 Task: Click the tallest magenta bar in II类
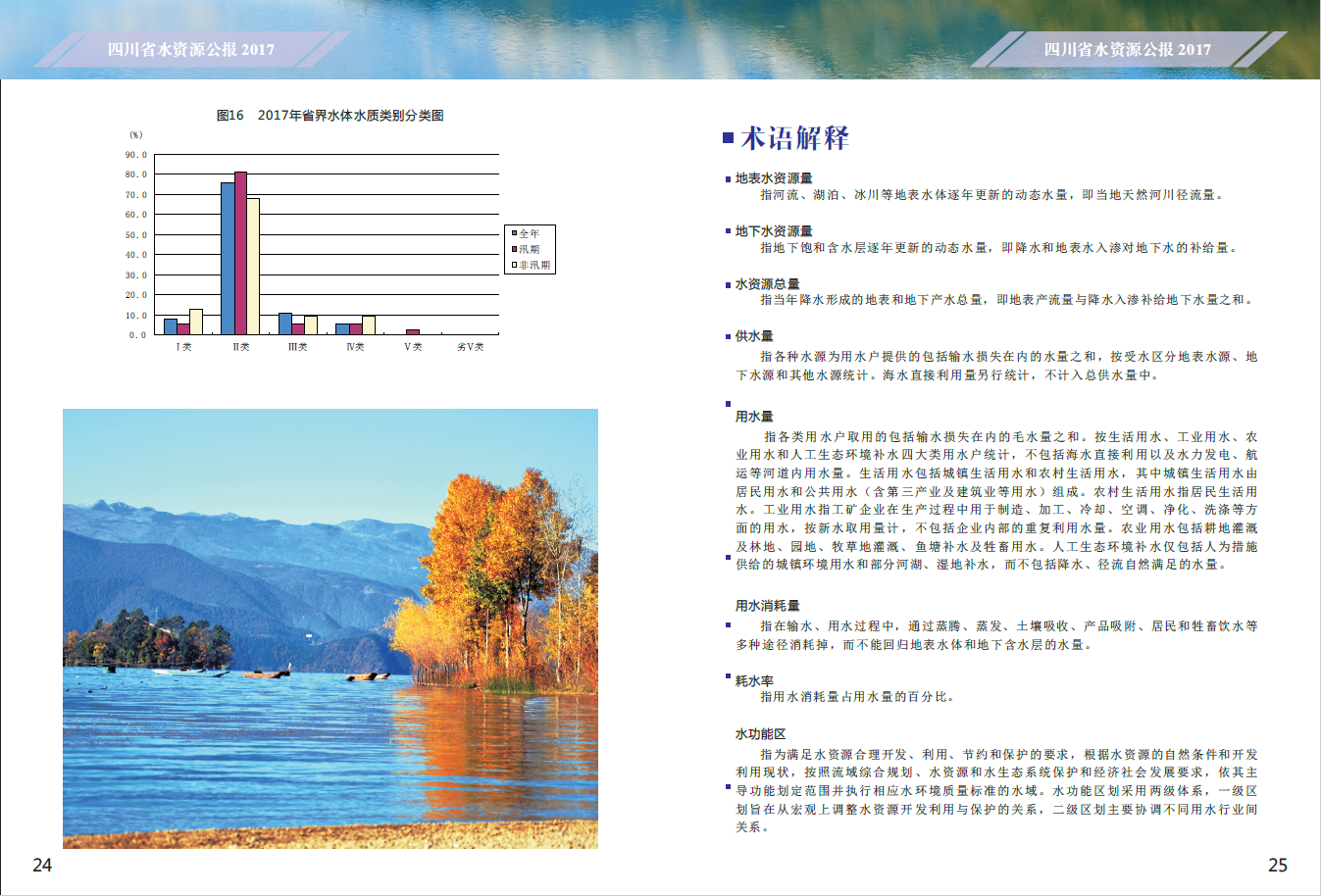click(x=240, y=253)
